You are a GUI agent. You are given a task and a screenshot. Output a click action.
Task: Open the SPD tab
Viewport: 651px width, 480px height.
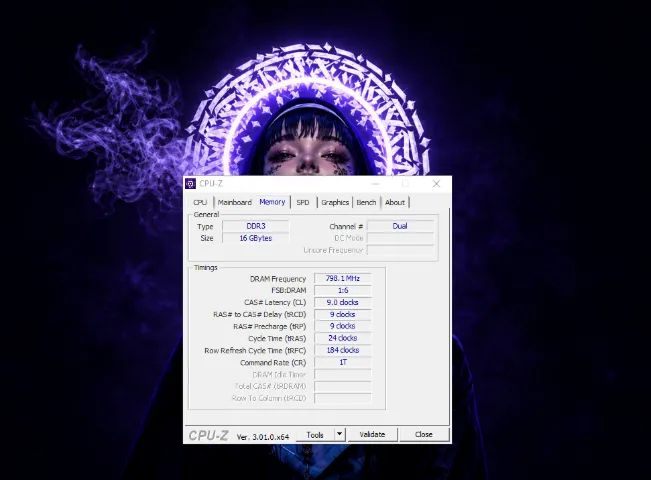pos(303,202)
